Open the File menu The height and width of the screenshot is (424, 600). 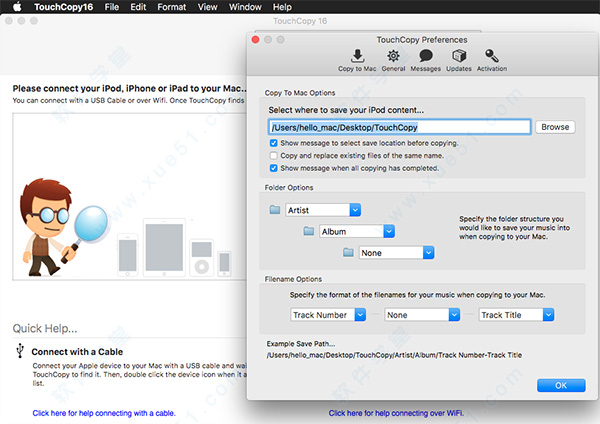tap(112, 7)
